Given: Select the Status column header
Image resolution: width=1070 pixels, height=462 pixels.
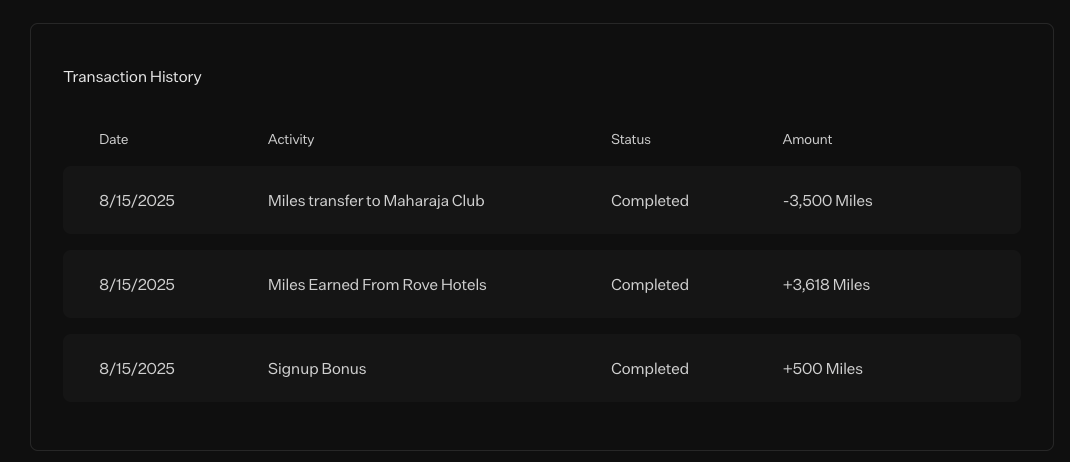Looking at the screenshot, I should [x=630, y=140].
